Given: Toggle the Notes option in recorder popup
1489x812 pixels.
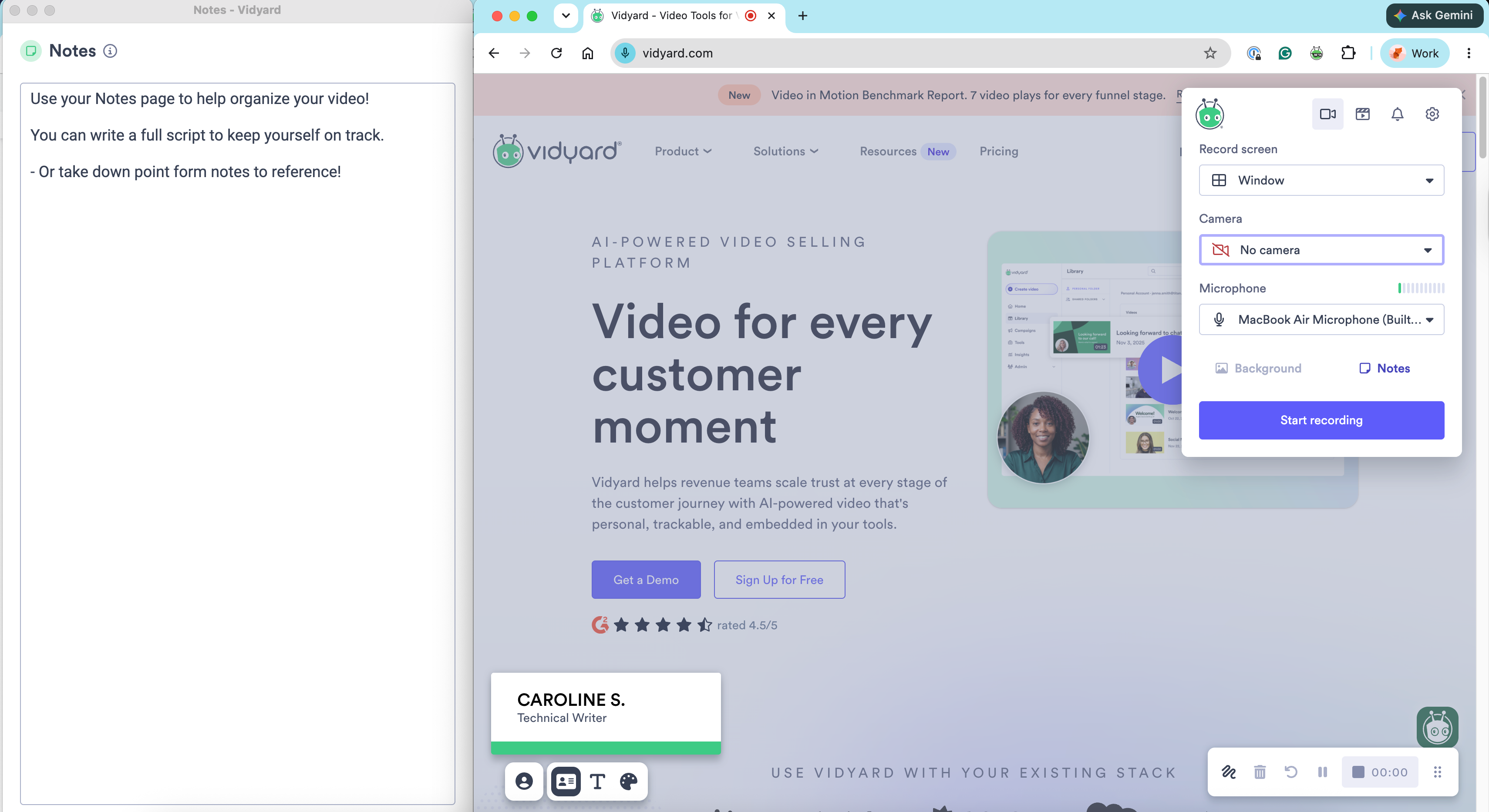Looking at the screenshot, I should pos(1385,369).
